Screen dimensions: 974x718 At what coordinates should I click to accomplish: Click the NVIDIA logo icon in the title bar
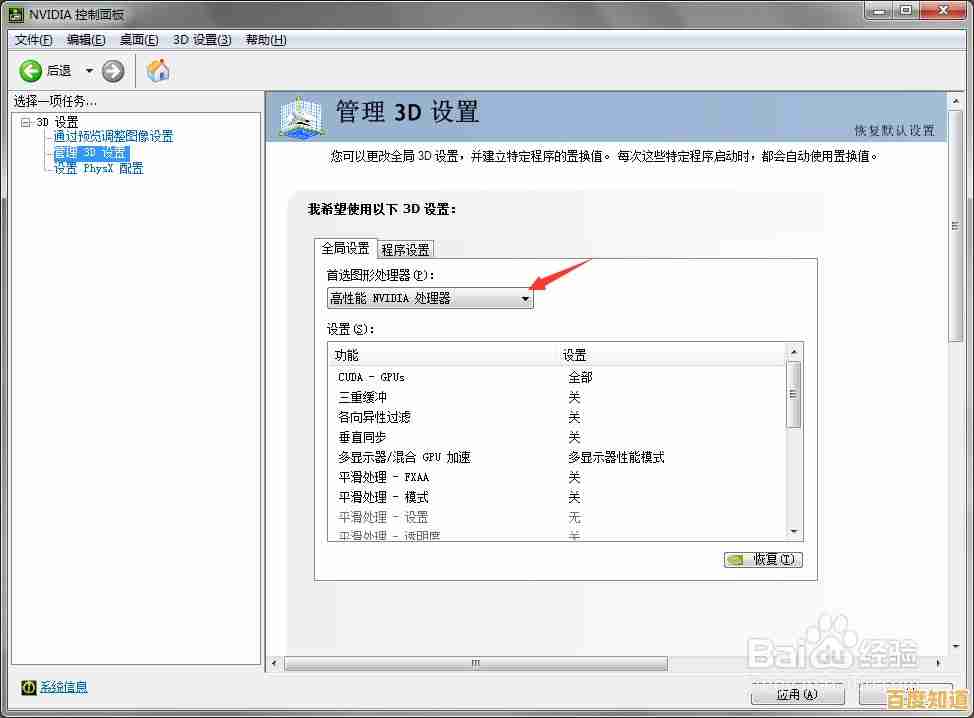16,11
